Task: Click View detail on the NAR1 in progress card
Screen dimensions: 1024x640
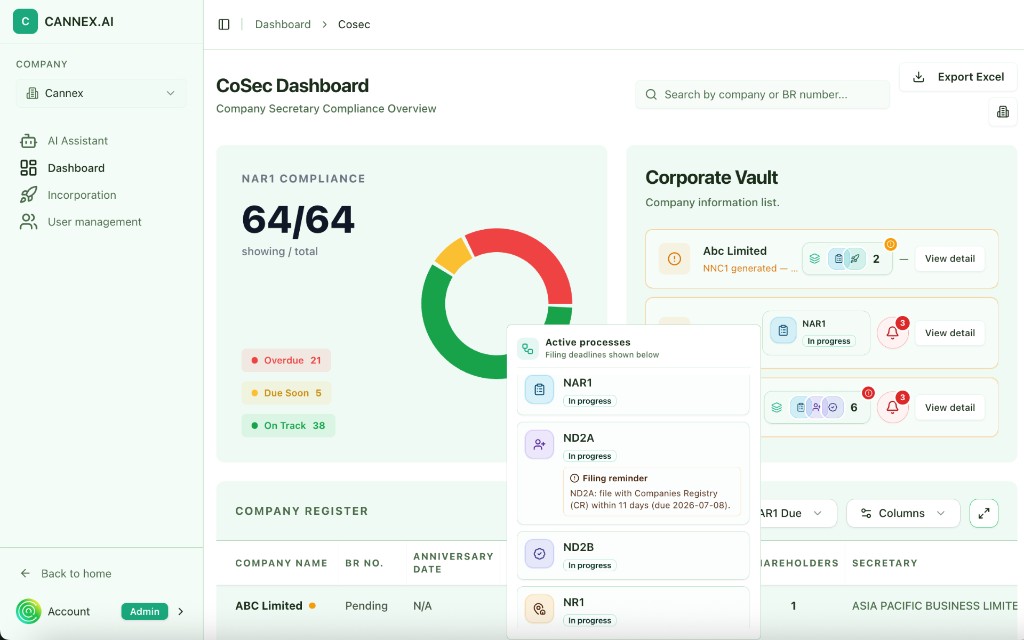Action: pyautogui.click(x=950, y=333)
